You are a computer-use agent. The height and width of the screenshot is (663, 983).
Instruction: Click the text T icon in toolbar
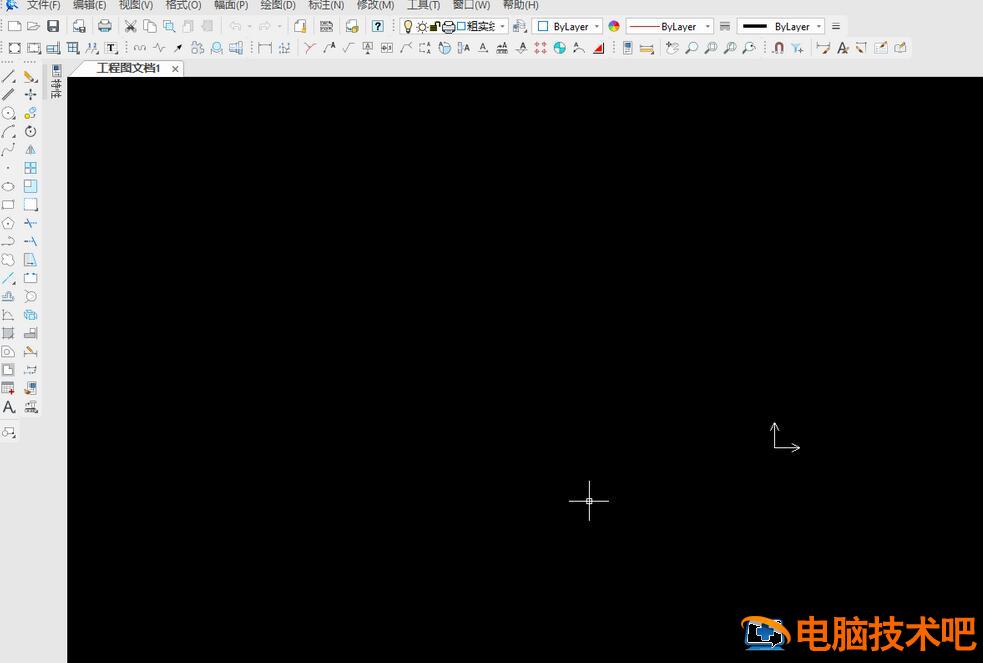[x=111, y=48]
